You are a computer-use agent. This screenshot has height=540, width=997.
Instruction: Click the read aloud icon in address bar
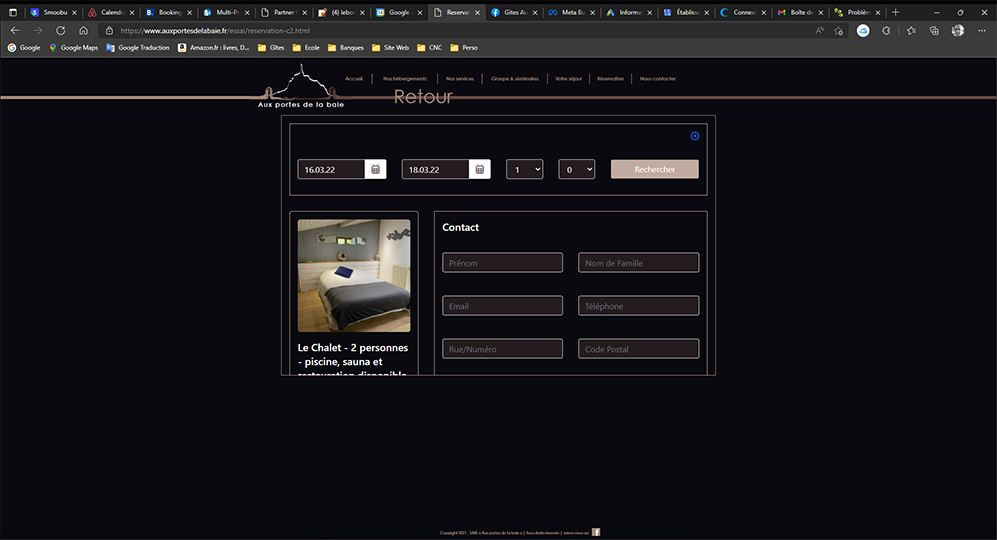(820, 31)
